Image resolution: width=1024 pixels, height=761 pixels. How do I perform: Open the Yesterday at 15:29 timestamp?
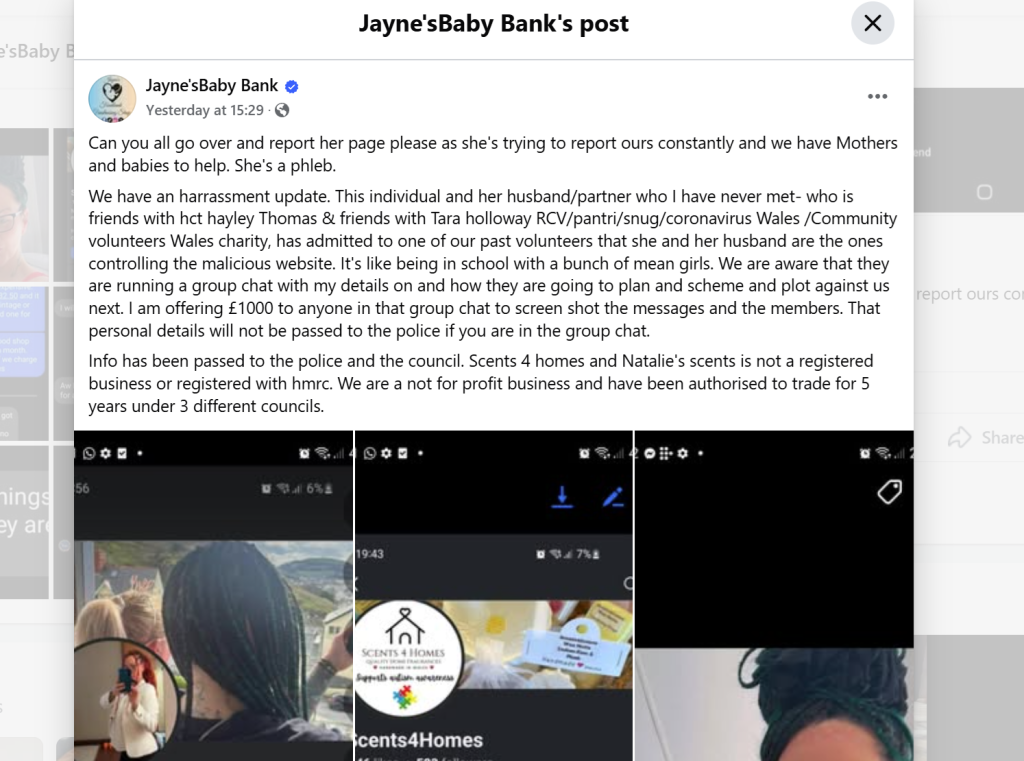[x=204, y=110]
